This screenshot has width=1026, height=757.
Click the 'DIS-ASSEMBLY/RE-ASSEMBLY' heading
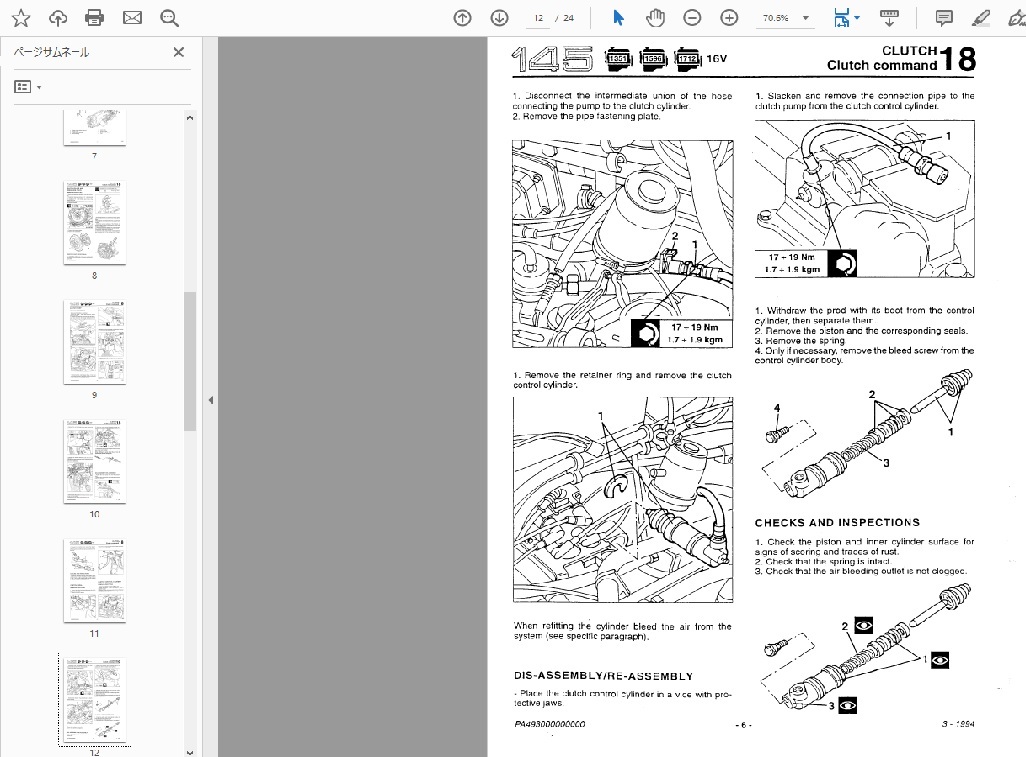click(x=603, y=676)
